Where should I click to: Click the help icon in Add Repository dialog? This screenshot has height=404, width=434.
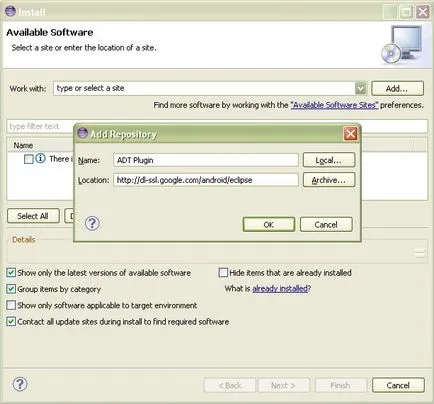click(92, 223)
